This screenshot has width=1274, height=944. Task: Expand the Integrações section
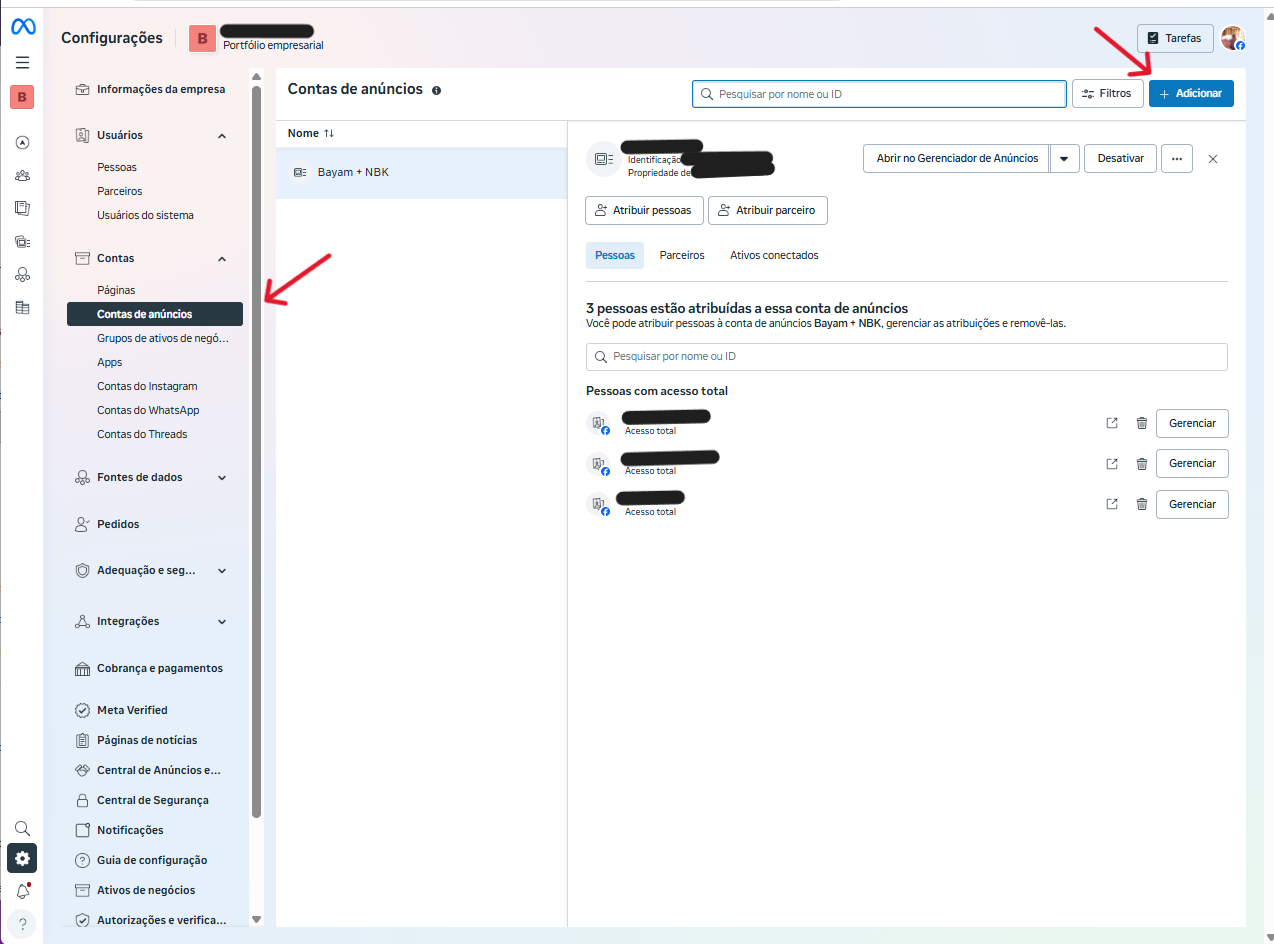click(x=222, y=622)
